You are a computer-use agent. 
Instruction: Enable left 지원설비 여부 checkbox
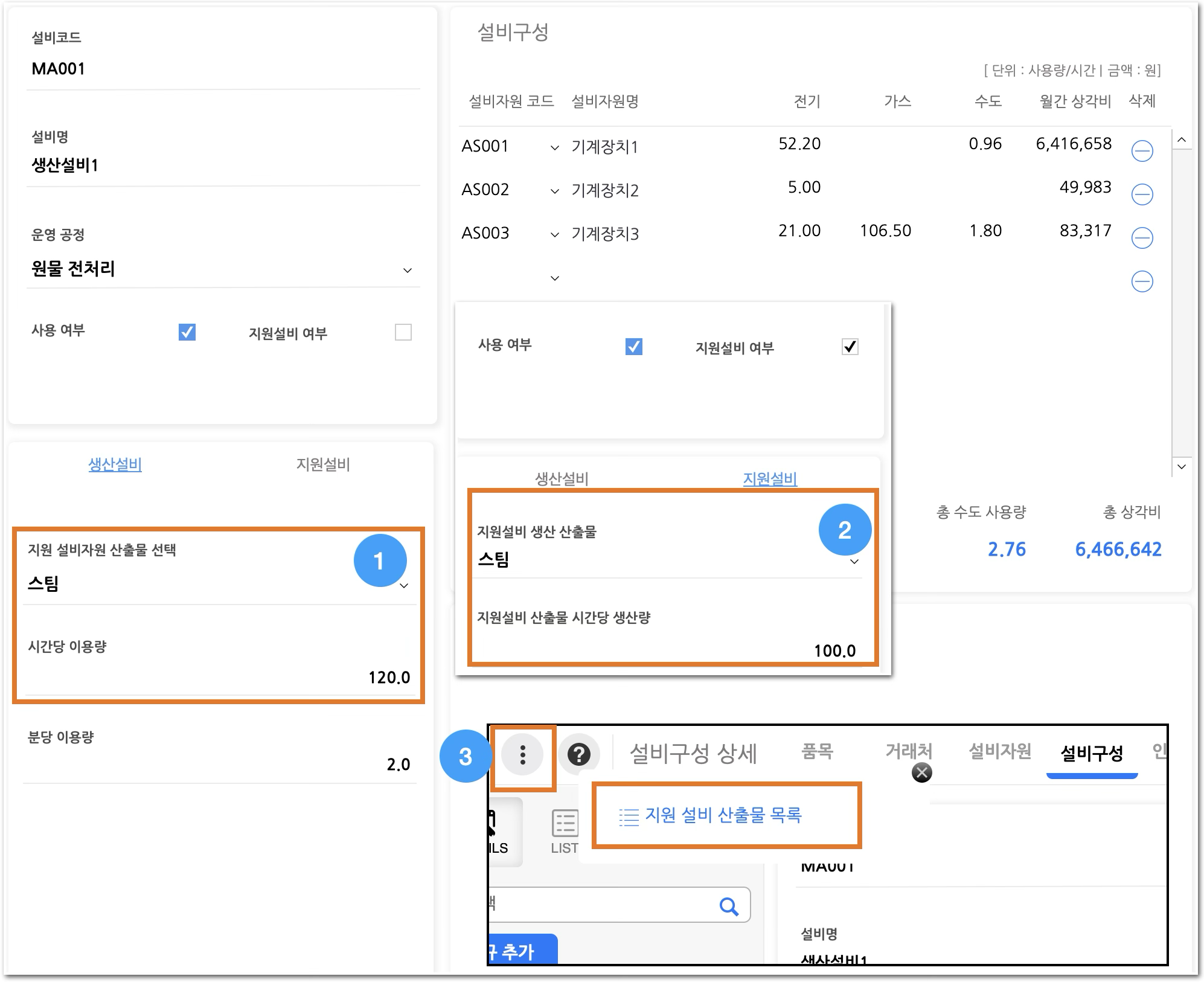[403, 332]
